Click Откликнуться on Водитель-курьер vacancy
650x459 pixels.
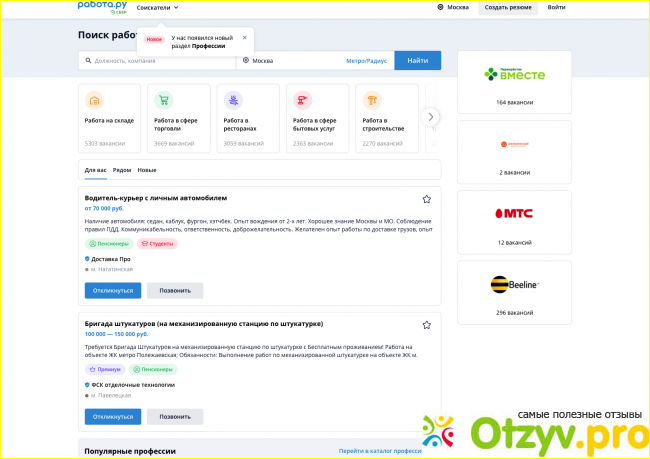click(x=113, y=290)
